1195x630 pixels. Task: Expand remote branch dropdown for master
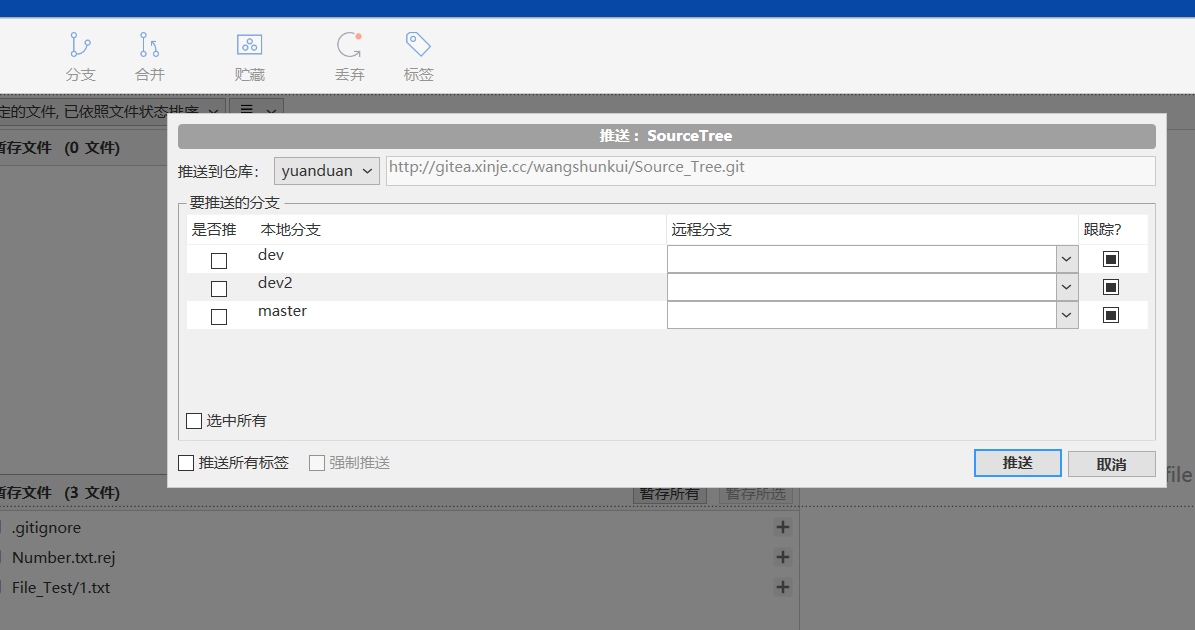click(1066, 315)
